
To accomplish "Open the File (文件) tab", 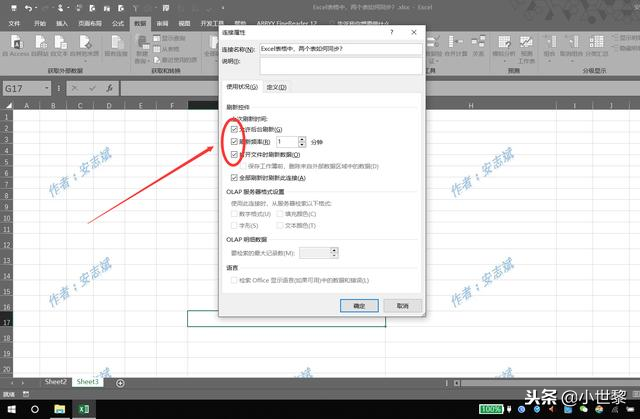I will coord(14,24).
